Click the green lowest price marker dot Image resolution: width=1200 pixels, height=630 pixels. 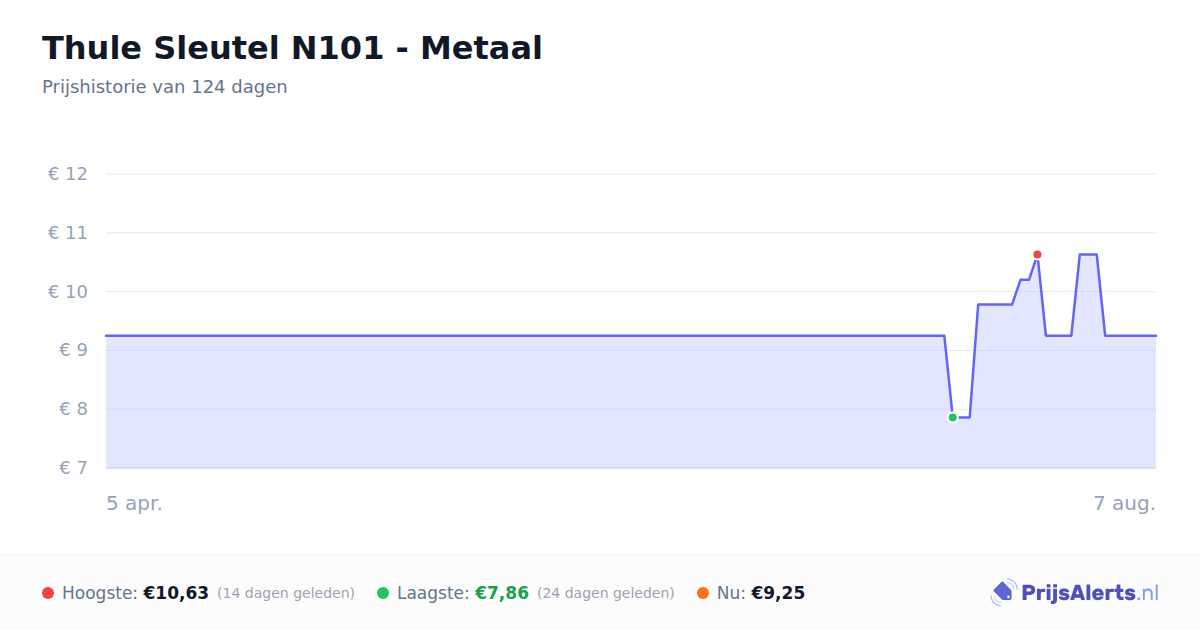953,417
